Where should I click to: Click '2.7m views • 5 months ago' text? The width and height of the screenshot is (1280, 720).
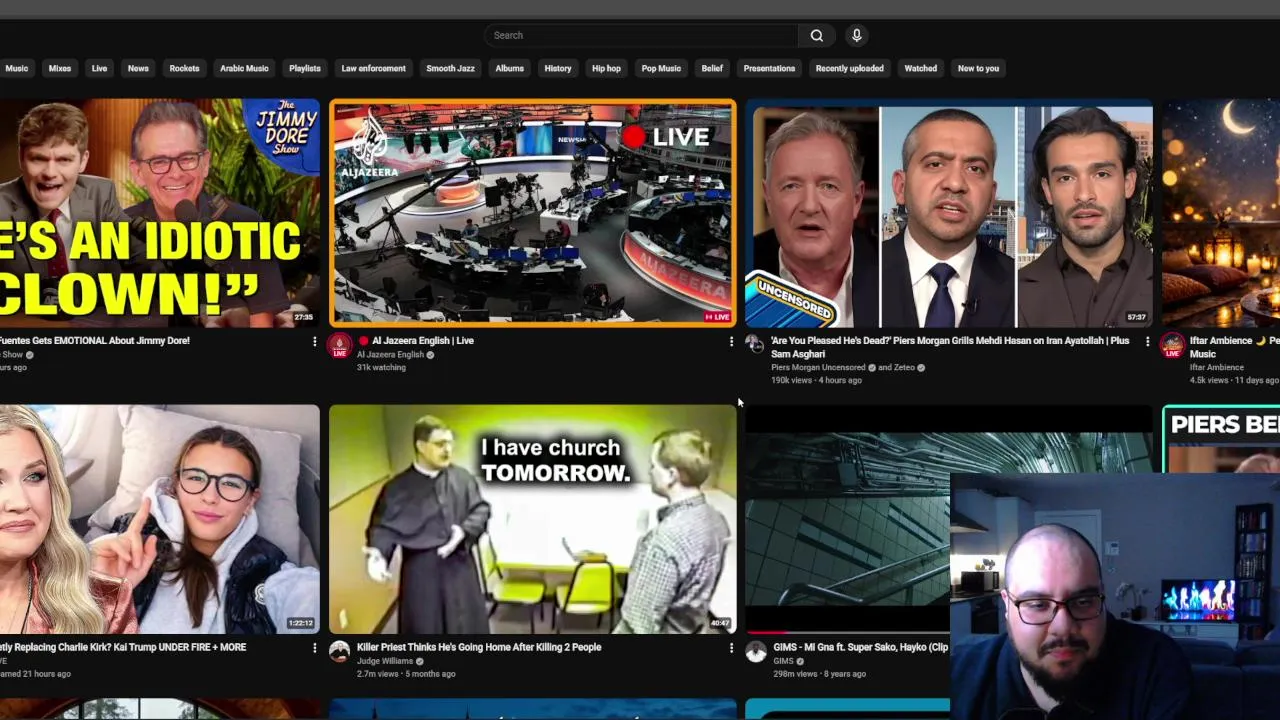pyautogui.click(x=406, y=674)
